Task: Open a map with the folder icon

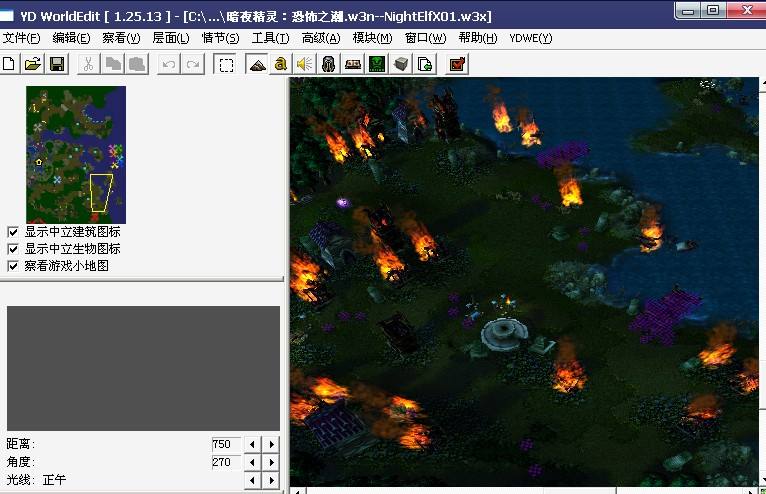Action: click(32, 64)
